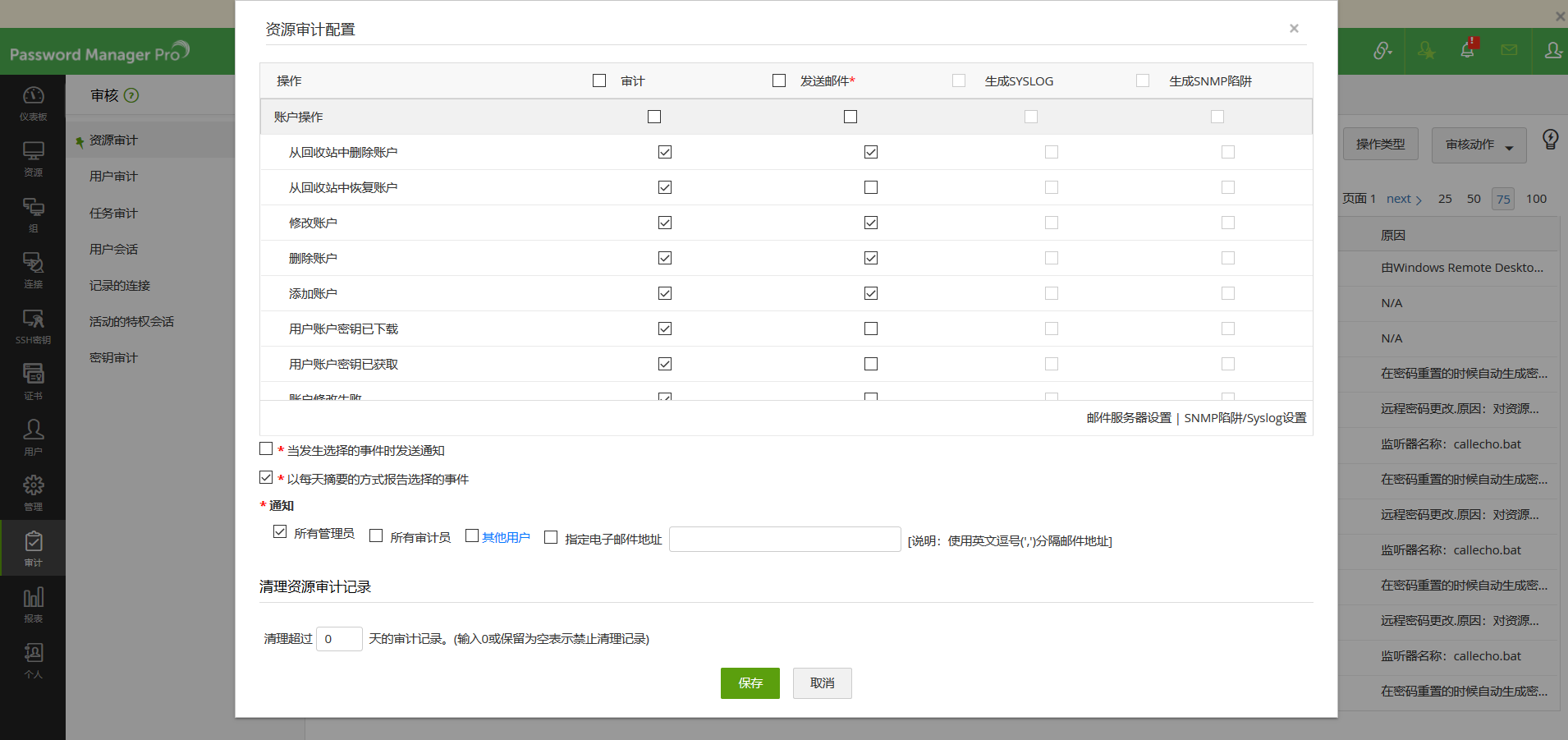Set page size to 75

tap(1503, 199)
